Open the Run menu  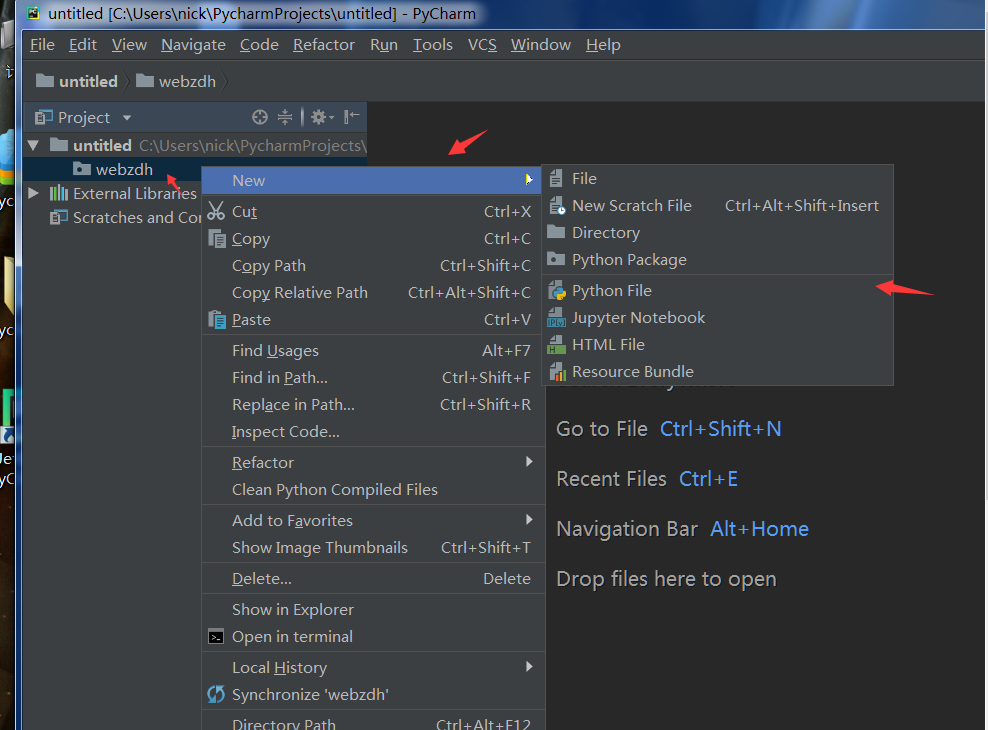[384, 45]
